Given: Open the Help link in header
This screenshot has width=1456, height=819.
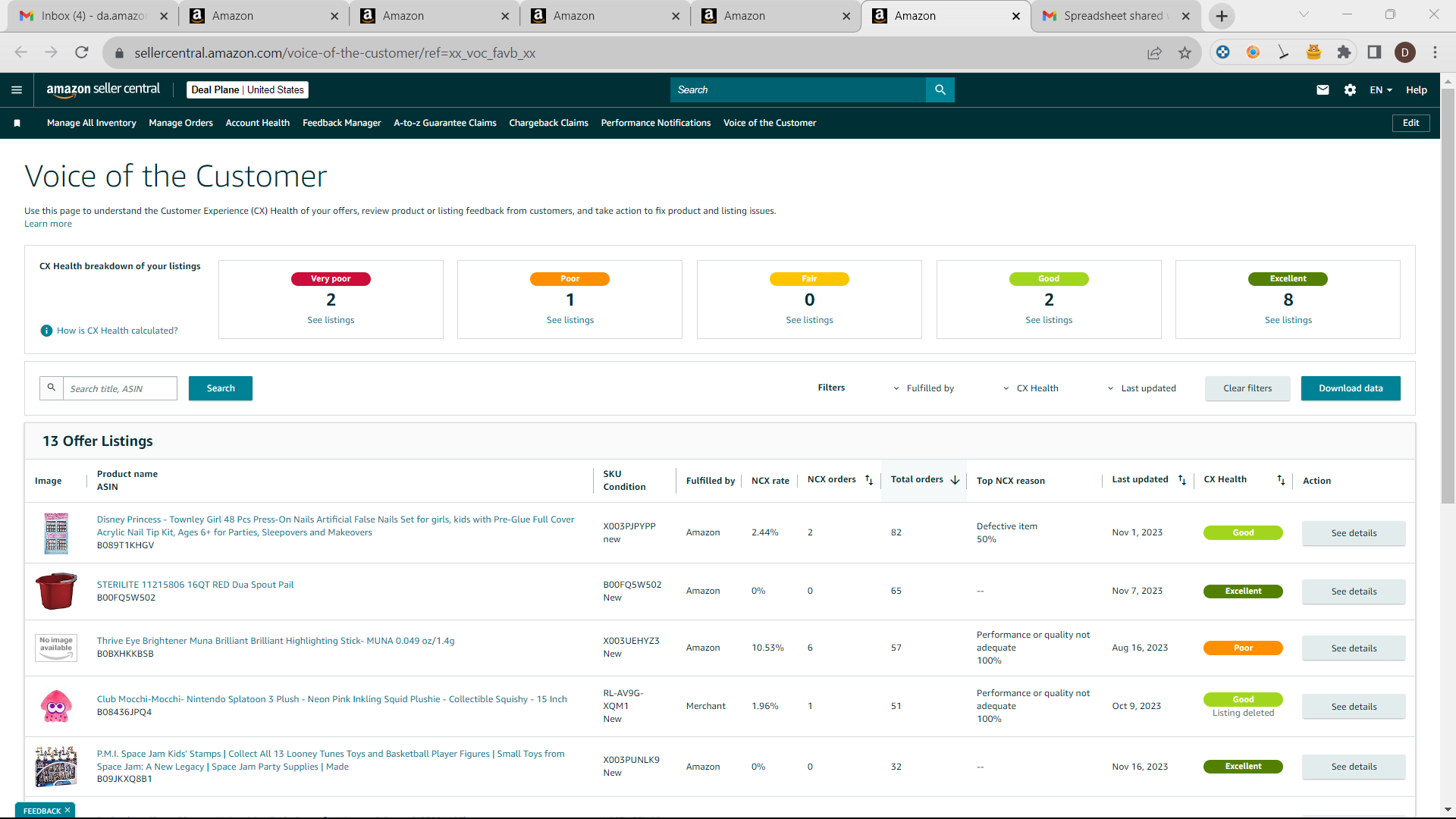Looking at the screenshot, I should 1416,89.
